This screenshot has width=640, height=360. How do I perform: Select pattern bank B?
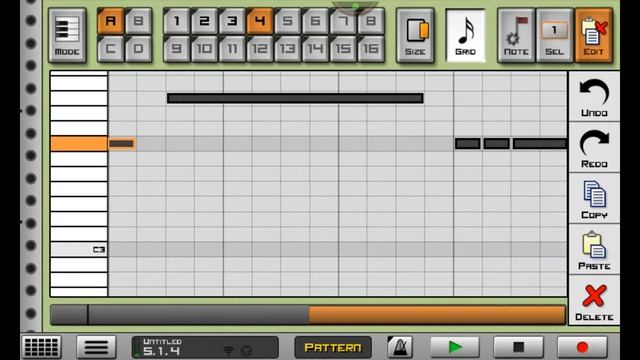click(138, 21)
